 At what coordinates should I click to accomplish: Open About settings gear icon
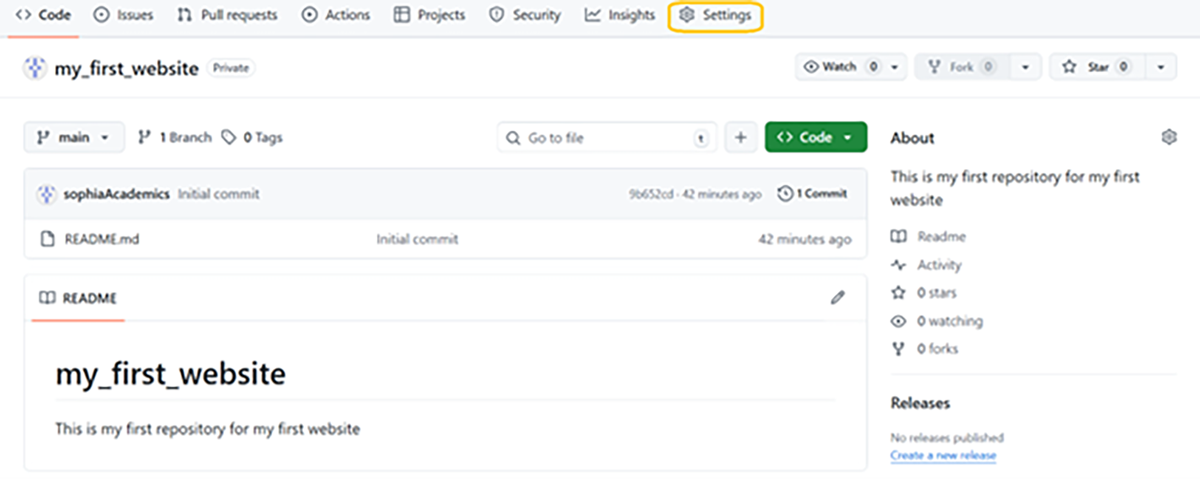point(1168,137)
